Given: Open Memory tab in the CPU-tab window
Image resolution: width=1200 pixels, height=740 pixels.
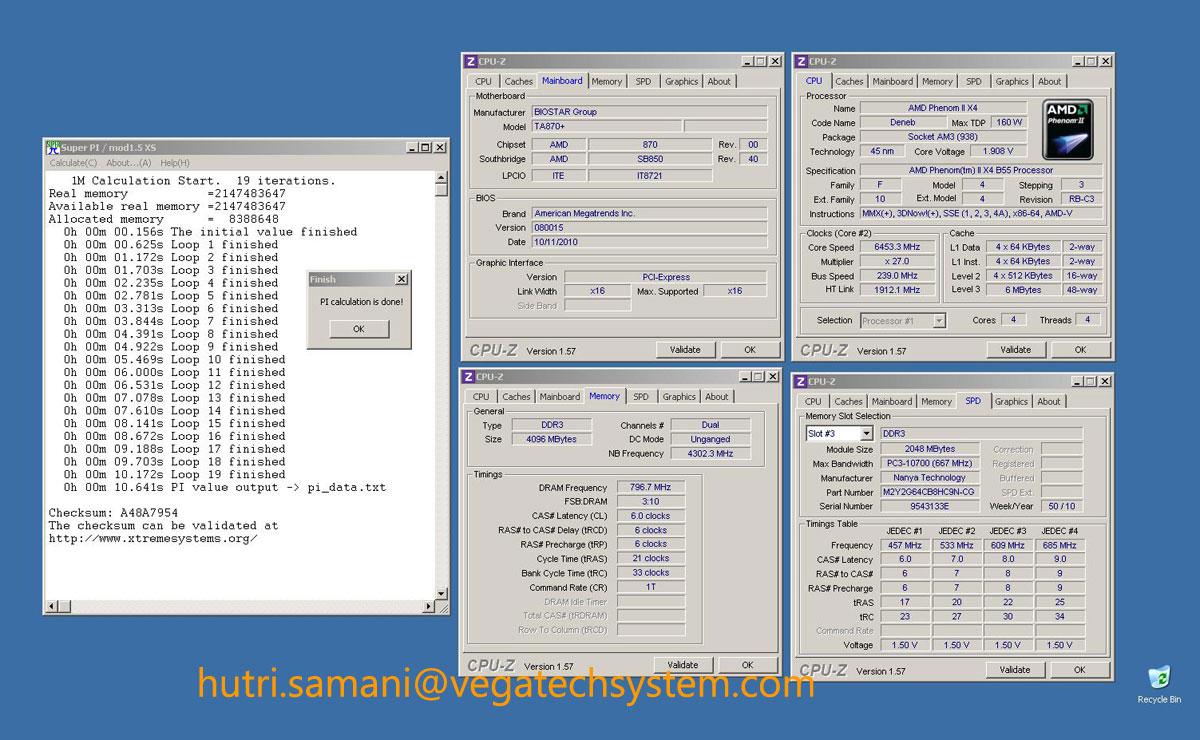Looking at the screenshot, I should click(x=937, y=82).
